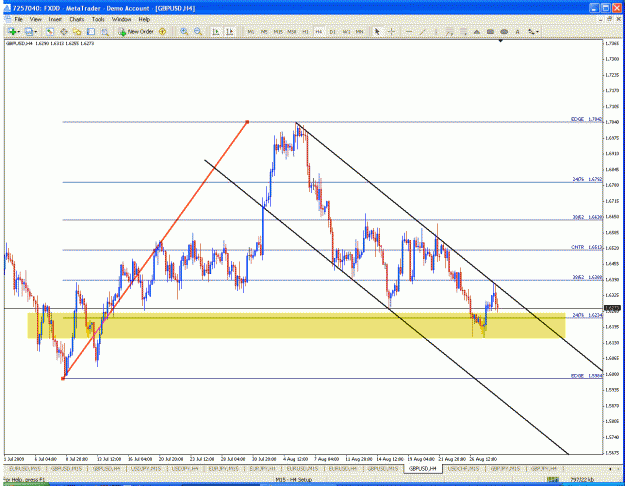Switch to the EURUSD,H4 chart tab
Viewport: 625px width, 486px height.
[x=342, y=469]
